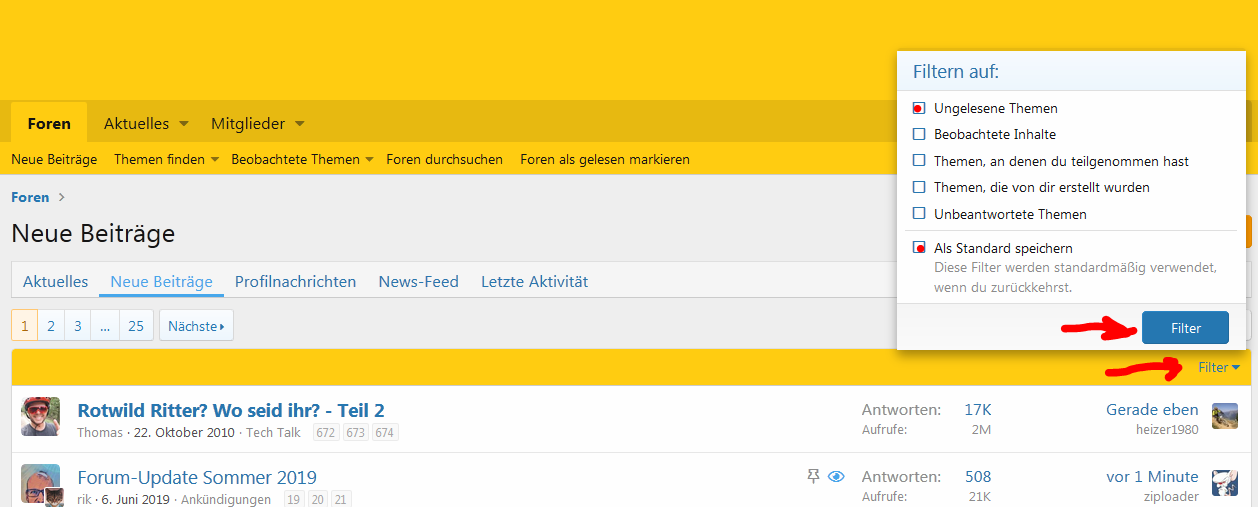Viewport: 1258px width, 507px height.
Task: Jump to page 25 in pagination
Action: pos(136,326)
